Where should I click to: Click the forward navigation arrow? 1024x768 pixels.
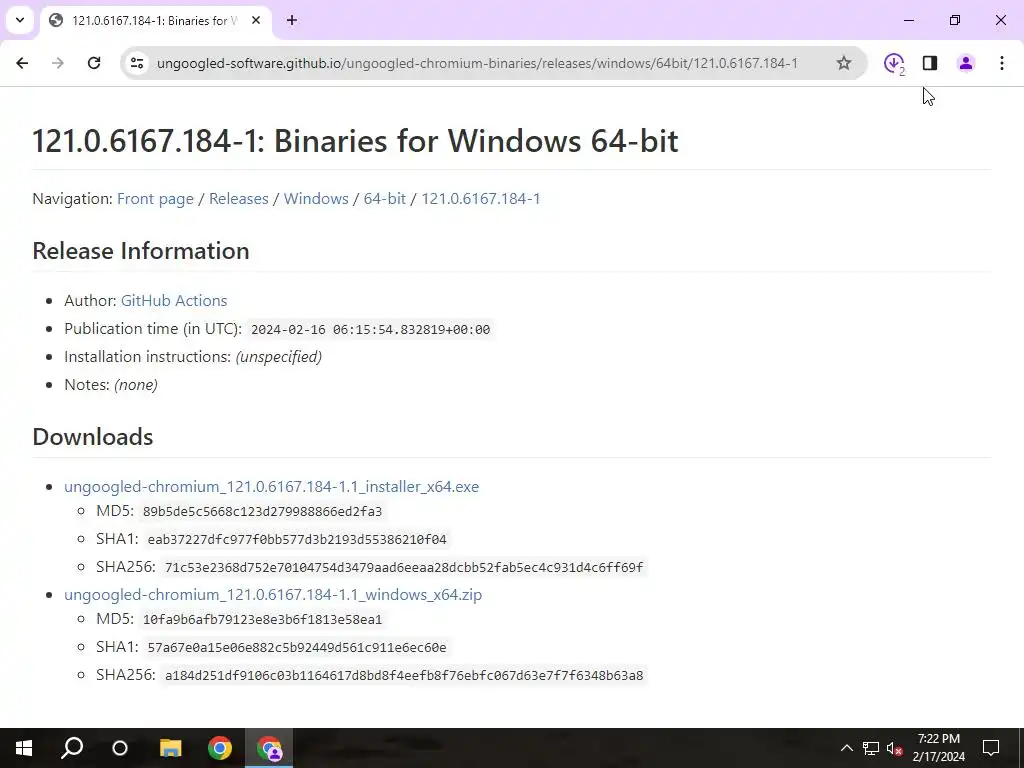pos(58,63)
